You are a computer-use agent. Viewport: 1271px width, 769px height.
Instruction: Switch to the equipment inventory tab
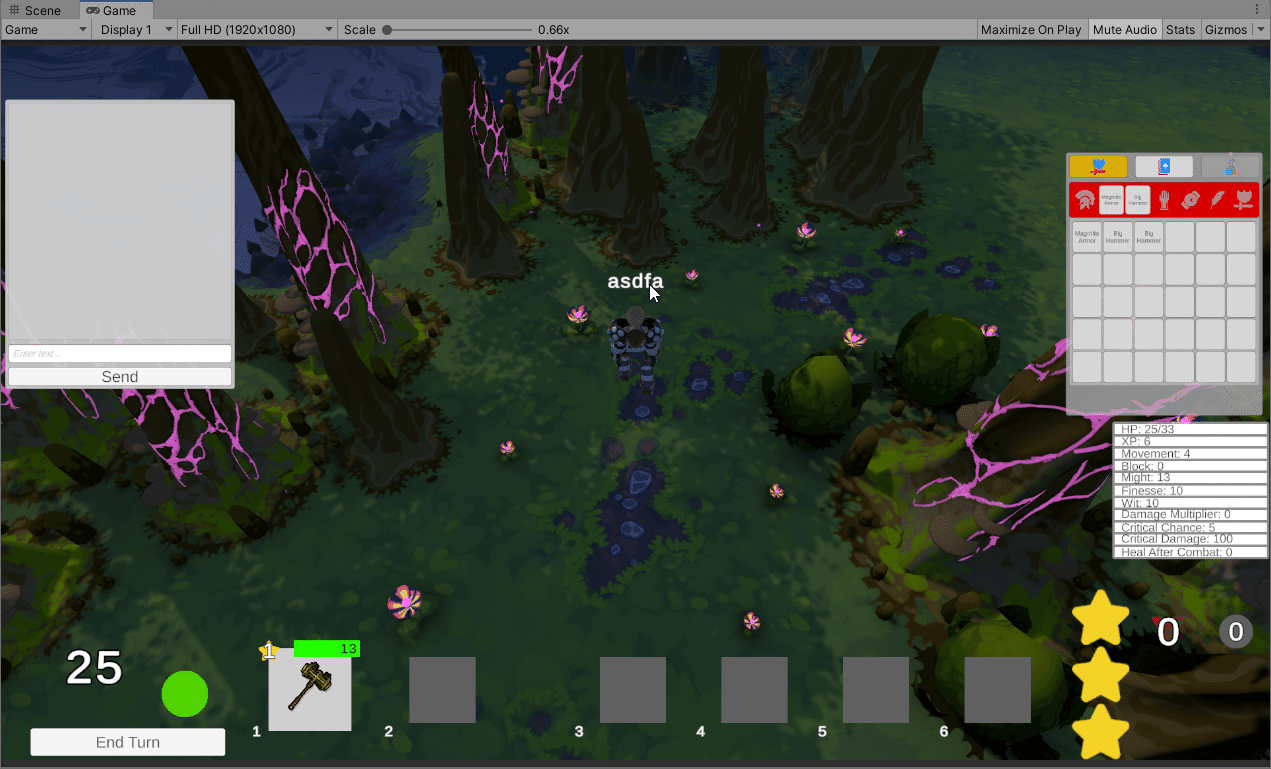[x=1098, y=167]
